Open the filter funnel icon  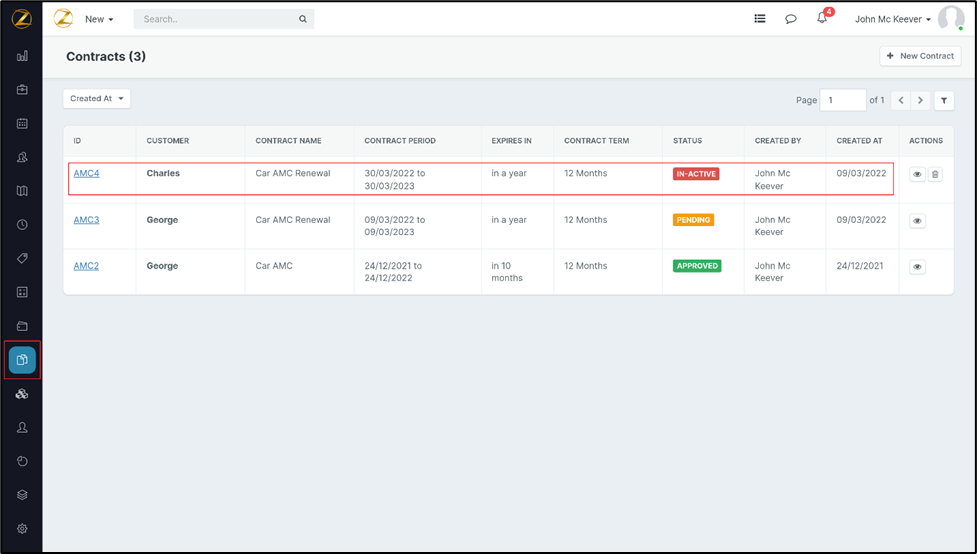[x=944, y=100]
